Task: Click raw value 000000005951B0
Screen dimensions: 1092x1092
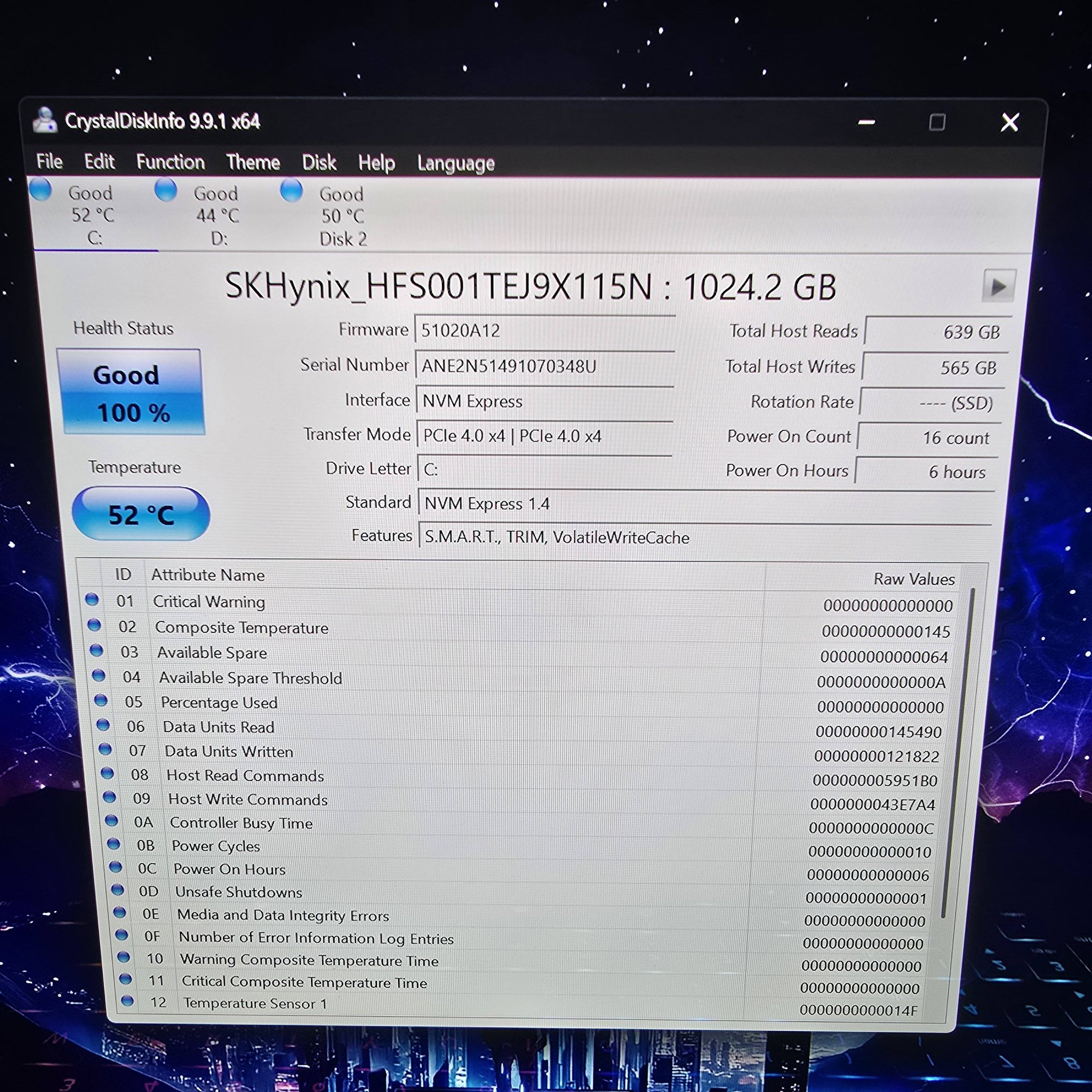Action: 875,781
